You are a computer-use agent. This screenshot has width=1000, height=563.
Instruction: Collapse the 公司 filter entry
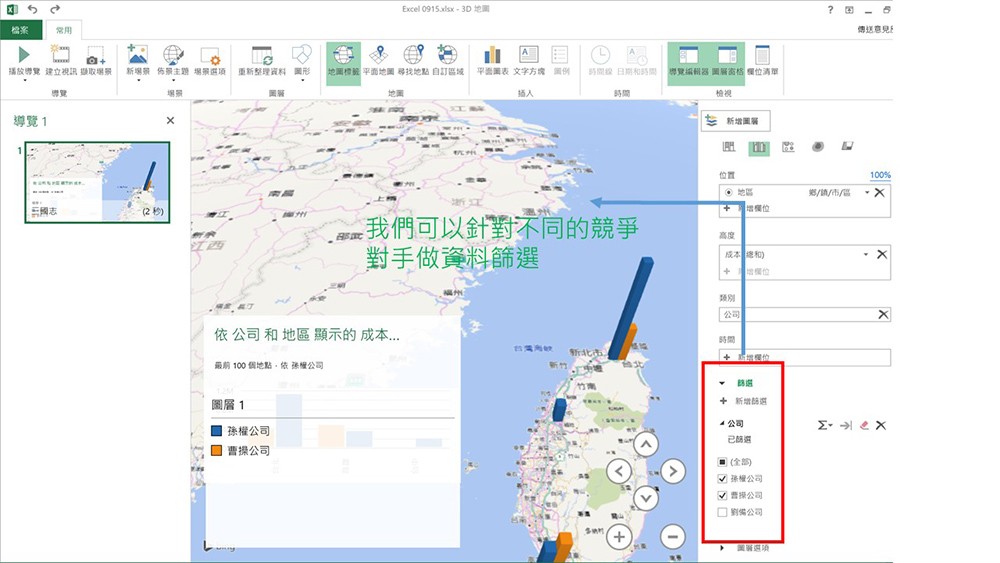pyautogui.click(x=722, y=423)
